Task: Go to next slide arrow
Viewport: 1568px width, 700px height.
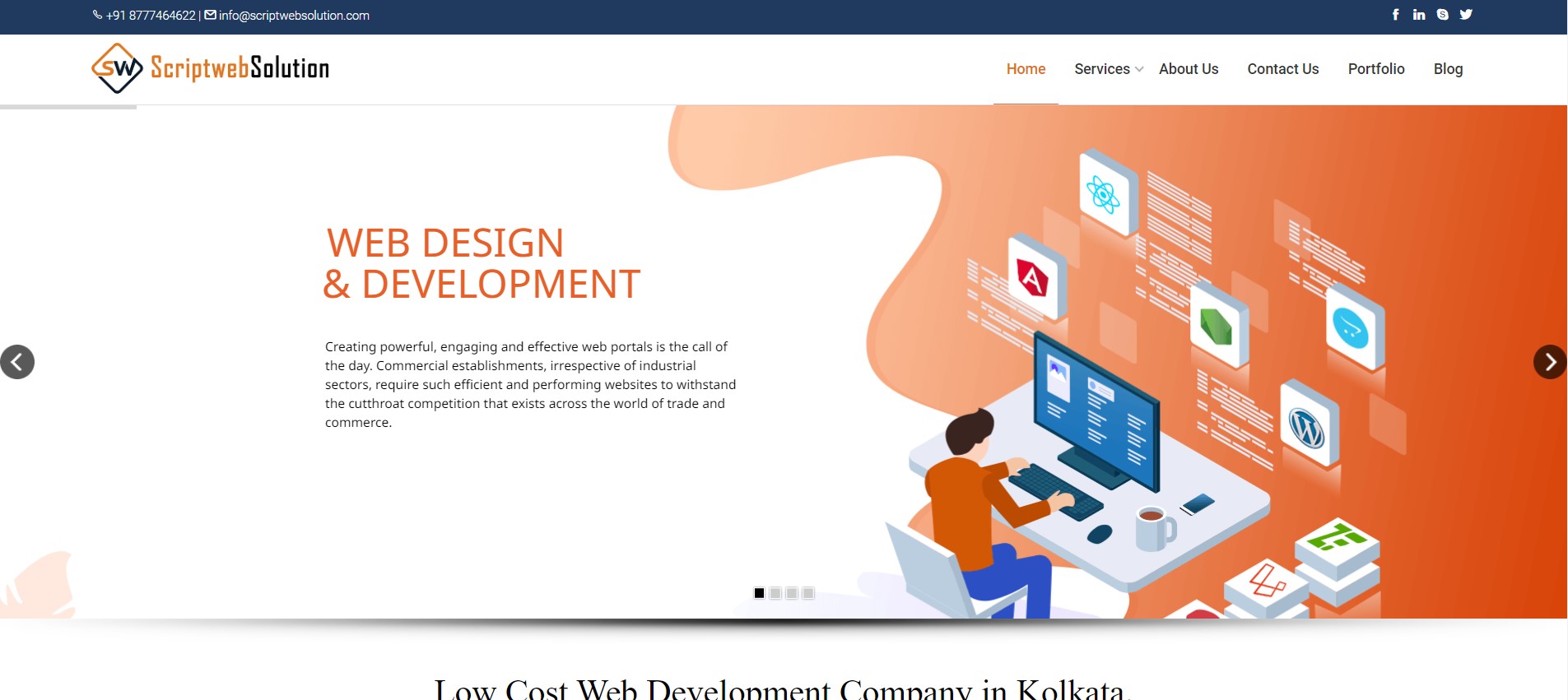Action: coord(1550,362)
